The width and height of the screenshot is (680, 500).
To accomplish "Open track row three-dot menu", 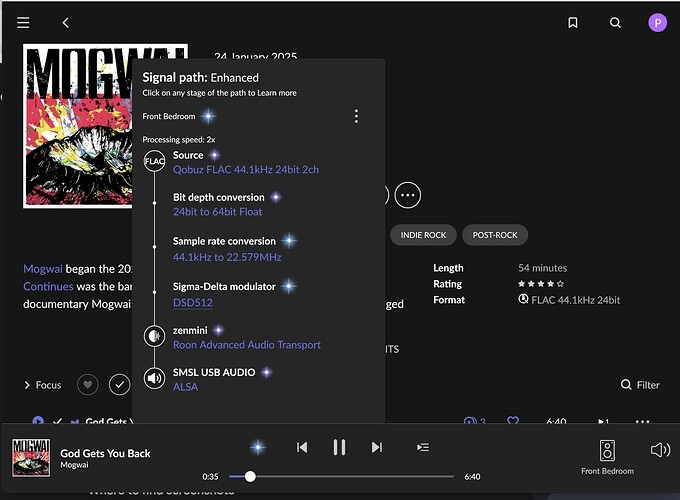I will point(642,421).
